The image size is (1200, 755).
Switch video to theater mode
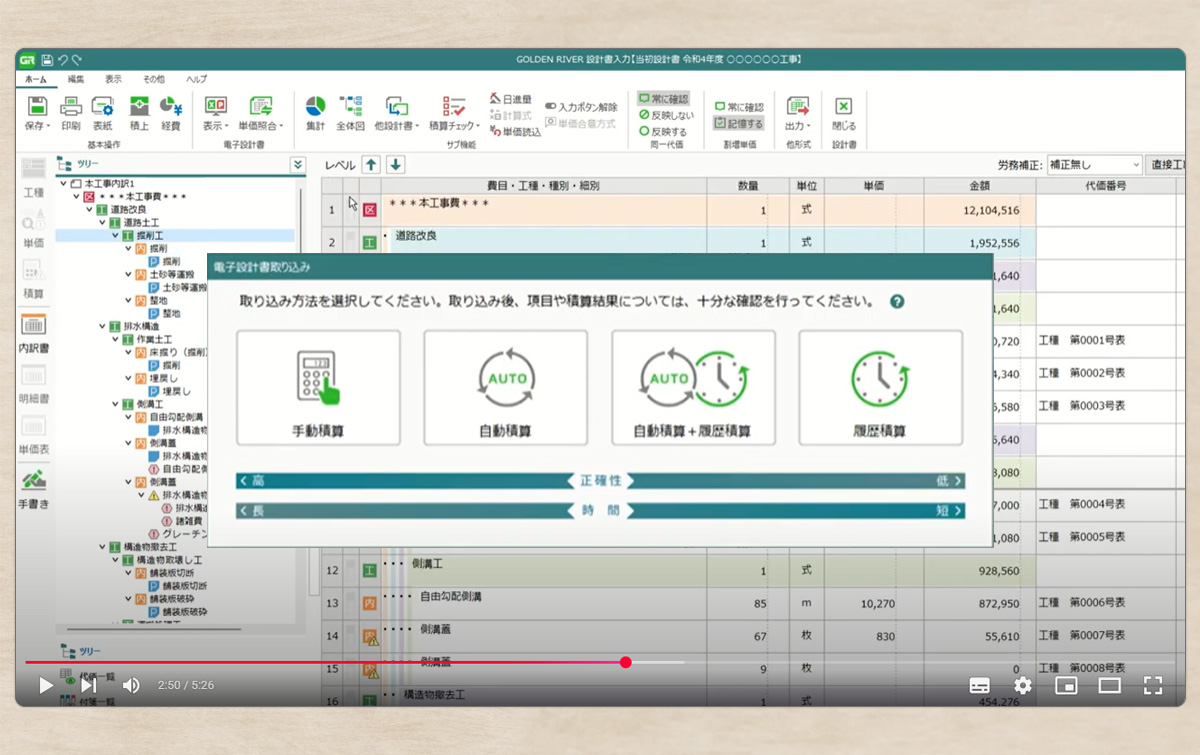tap(1109, 685)
